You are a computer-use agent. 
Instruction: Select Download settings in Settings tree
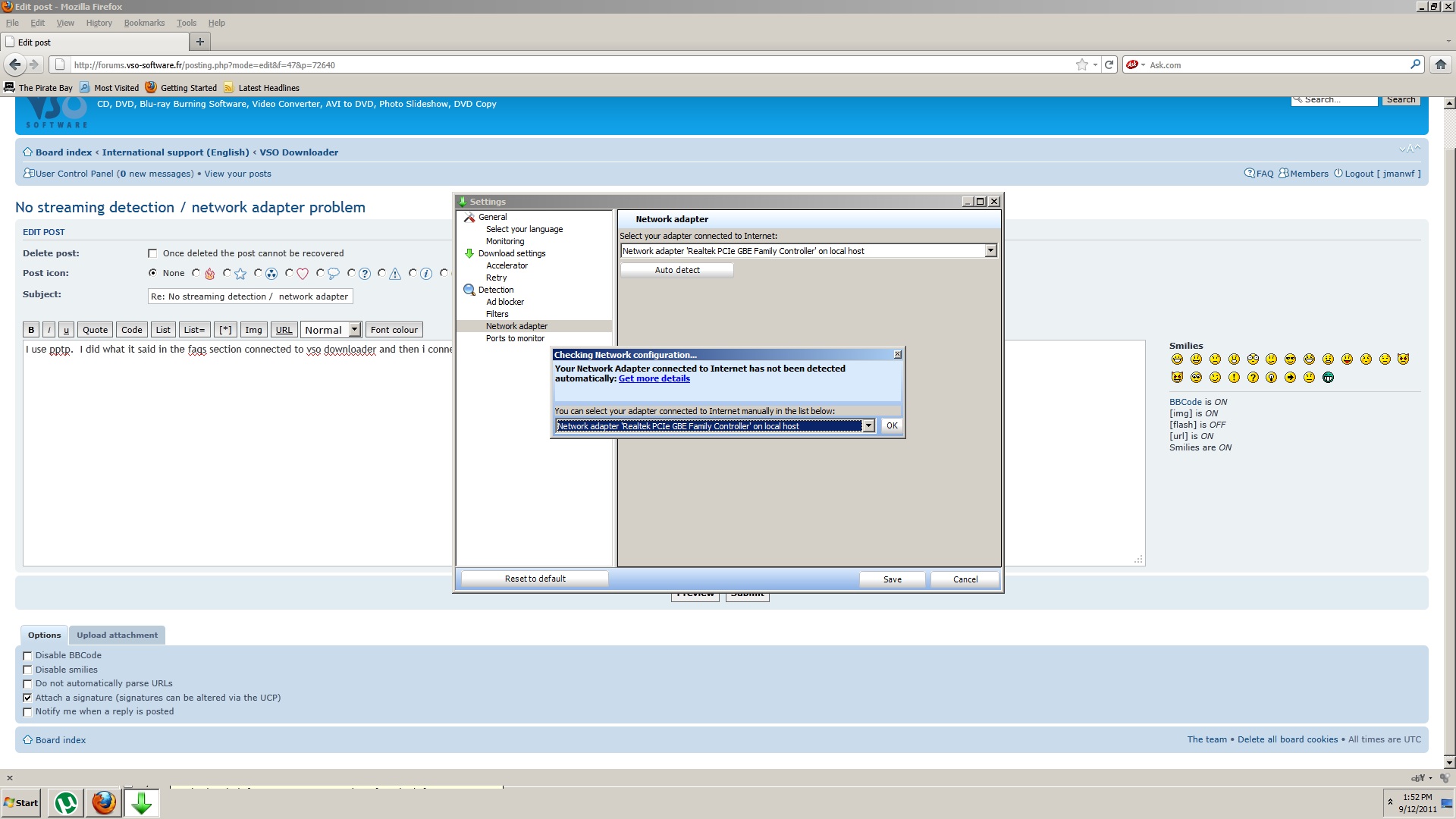coord(511,253)
